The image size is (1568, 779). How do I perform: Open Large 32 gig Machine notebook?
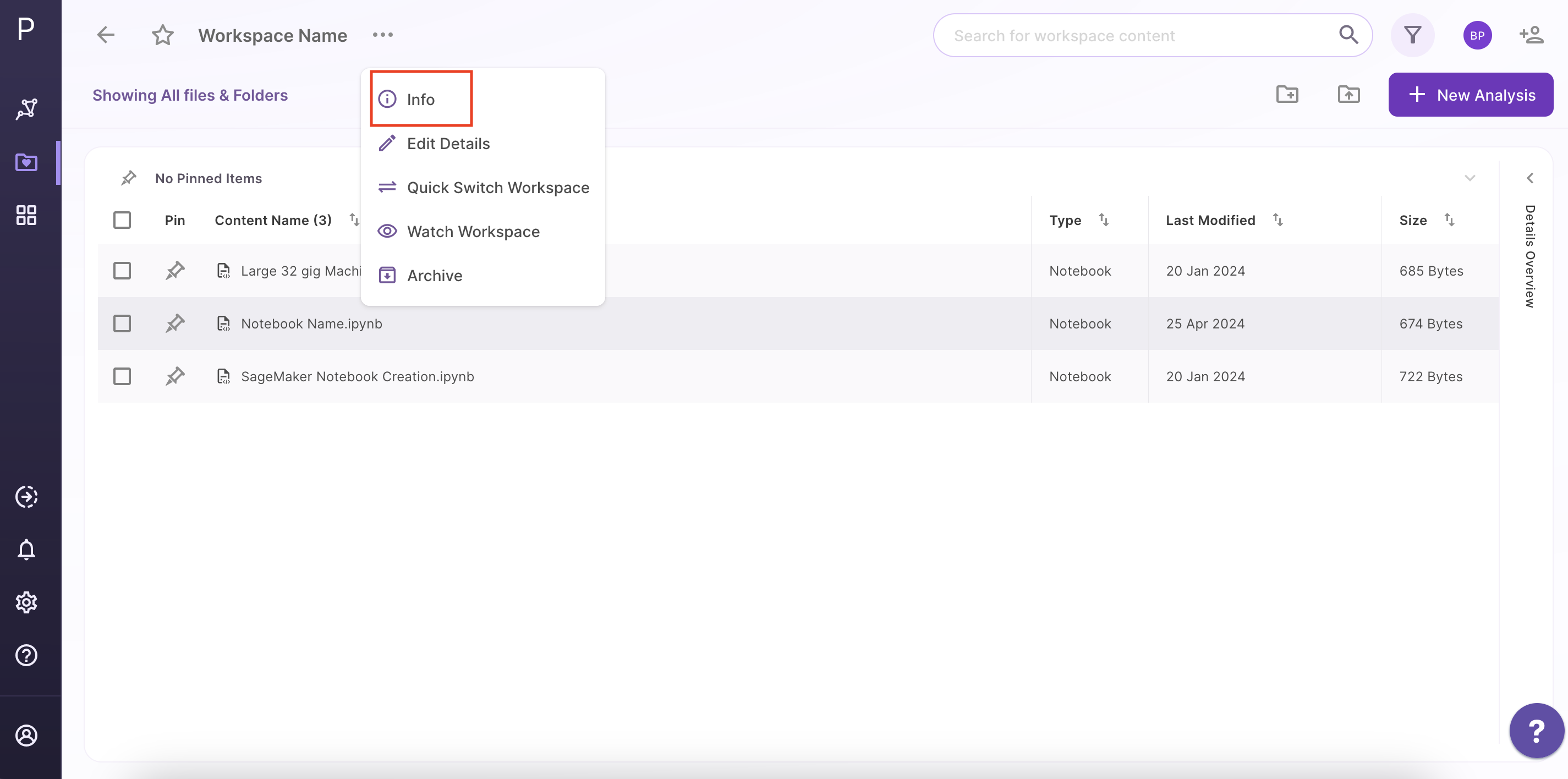click(x=301, y=270)
